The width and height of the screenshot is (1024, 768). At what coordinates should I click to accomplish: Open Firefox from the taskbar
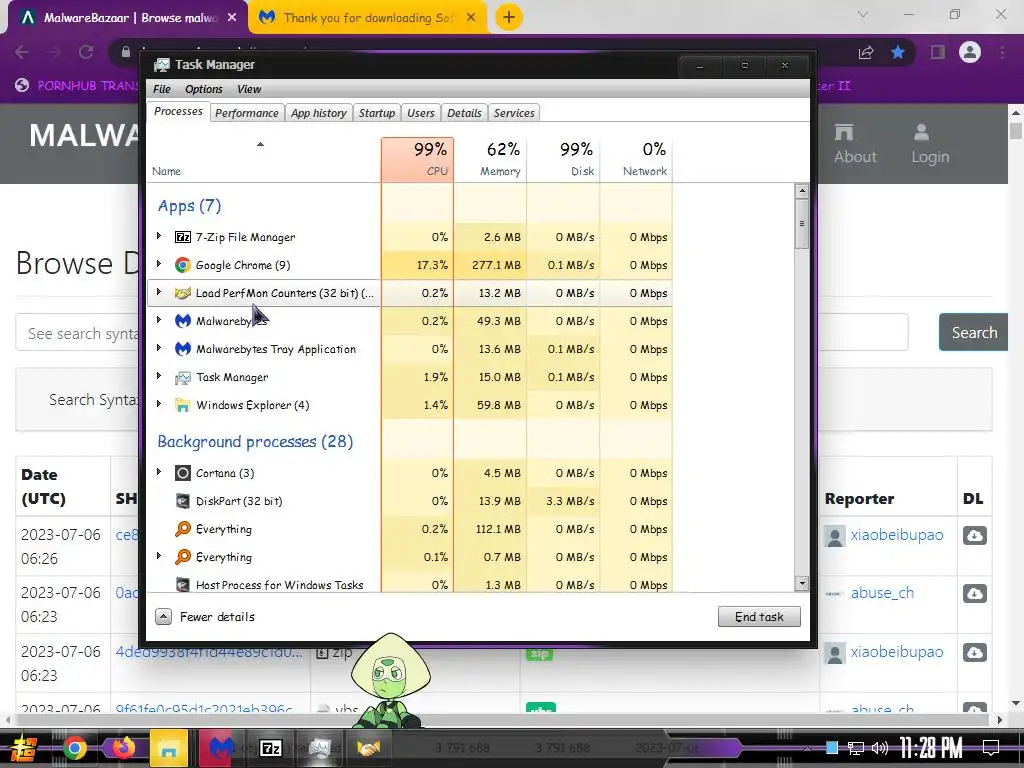(x=123, y=748)
